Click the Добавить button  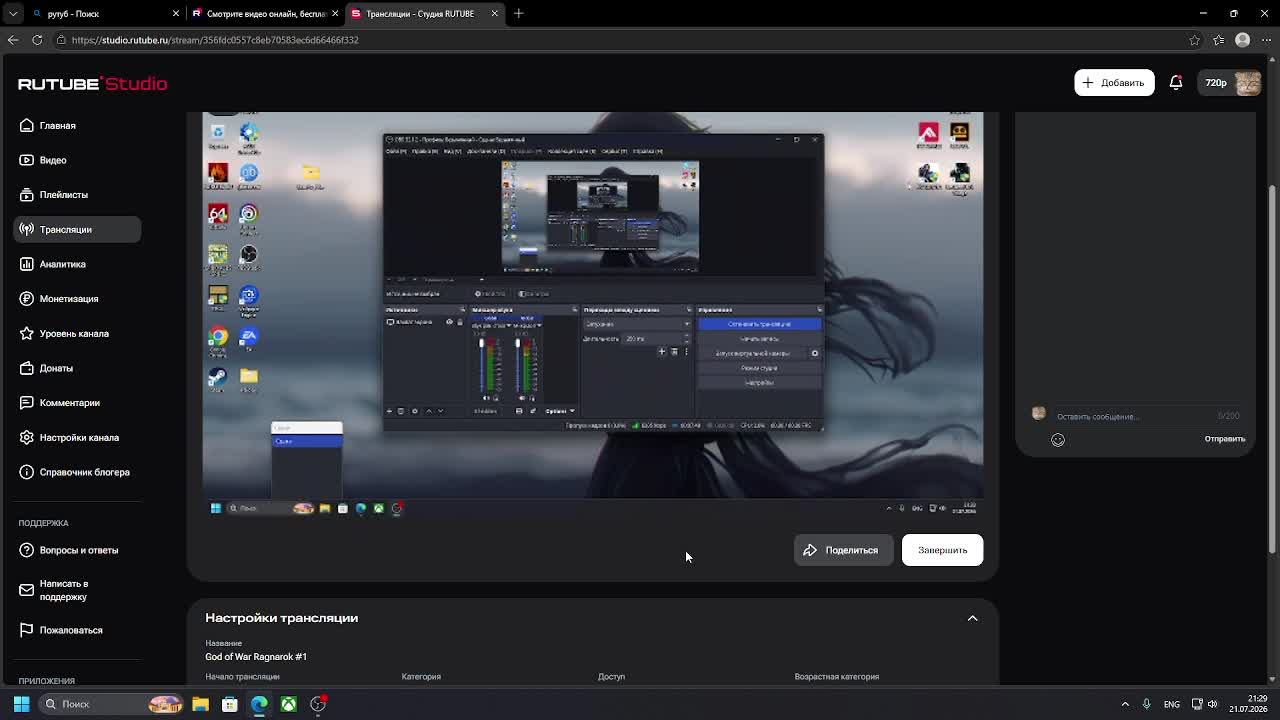pyautogui.click(x=1114, y=83)
